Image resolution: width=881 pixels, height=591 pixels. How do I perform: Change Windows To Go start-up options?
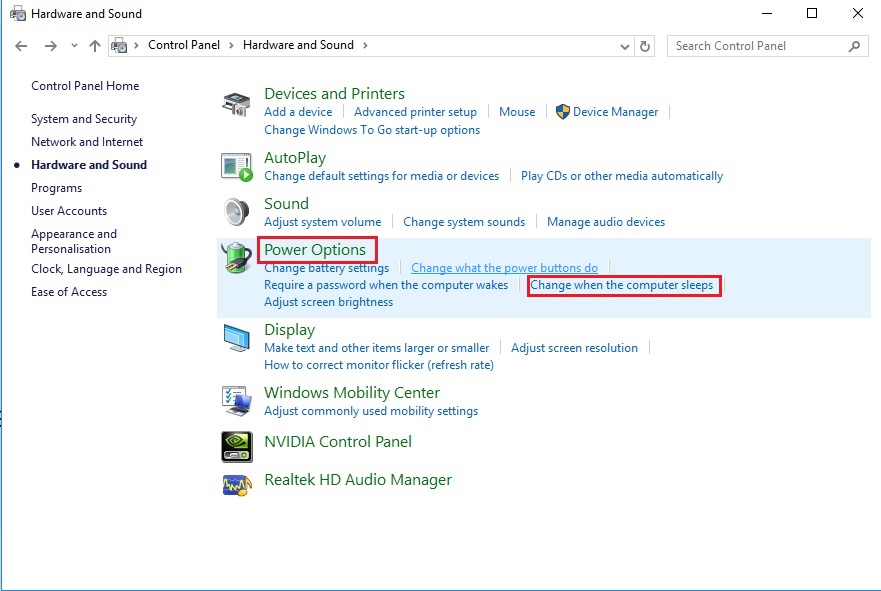pyautogui.click(x=372, y=130)
